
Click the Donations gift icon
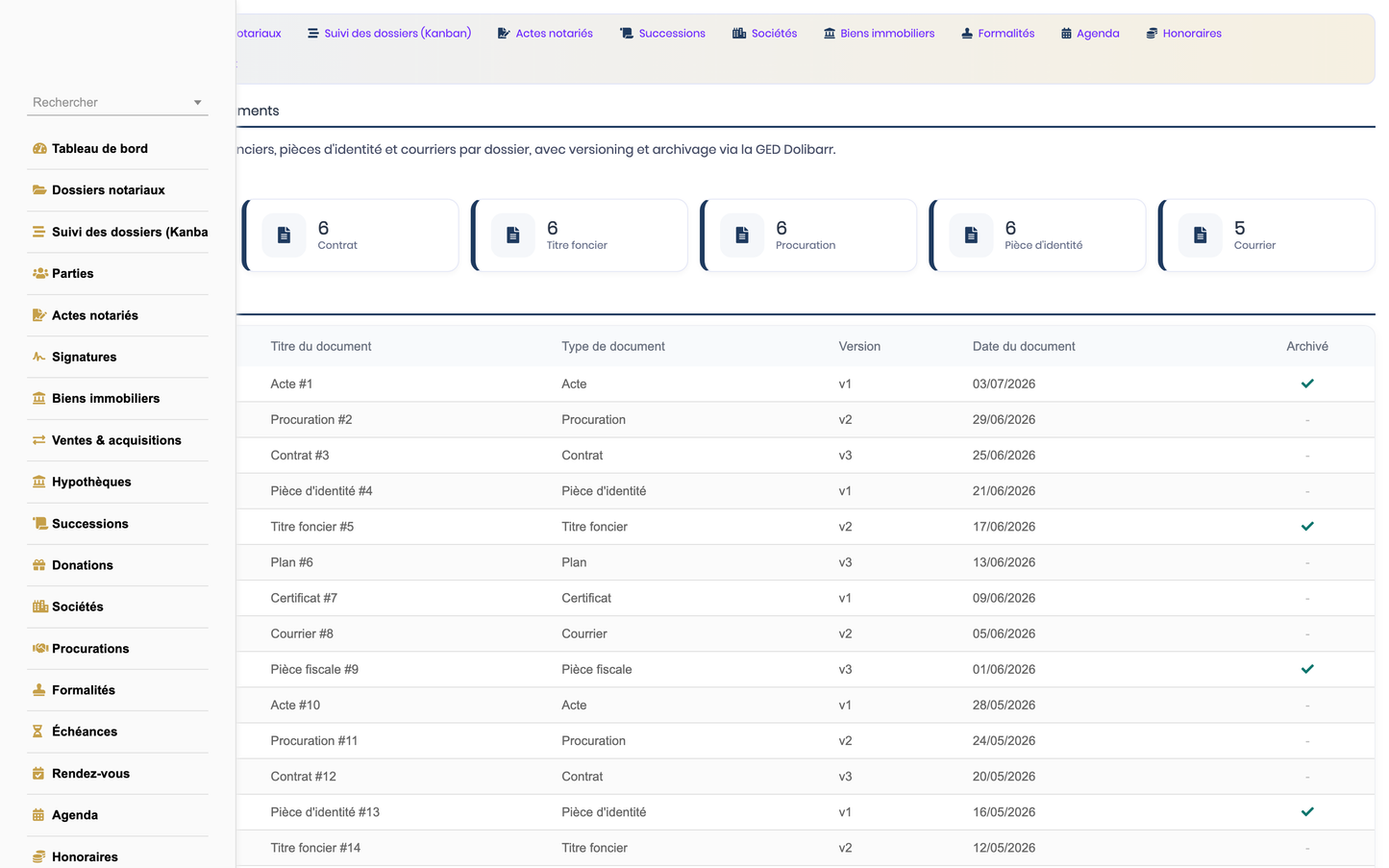click(x=39, y=565)
